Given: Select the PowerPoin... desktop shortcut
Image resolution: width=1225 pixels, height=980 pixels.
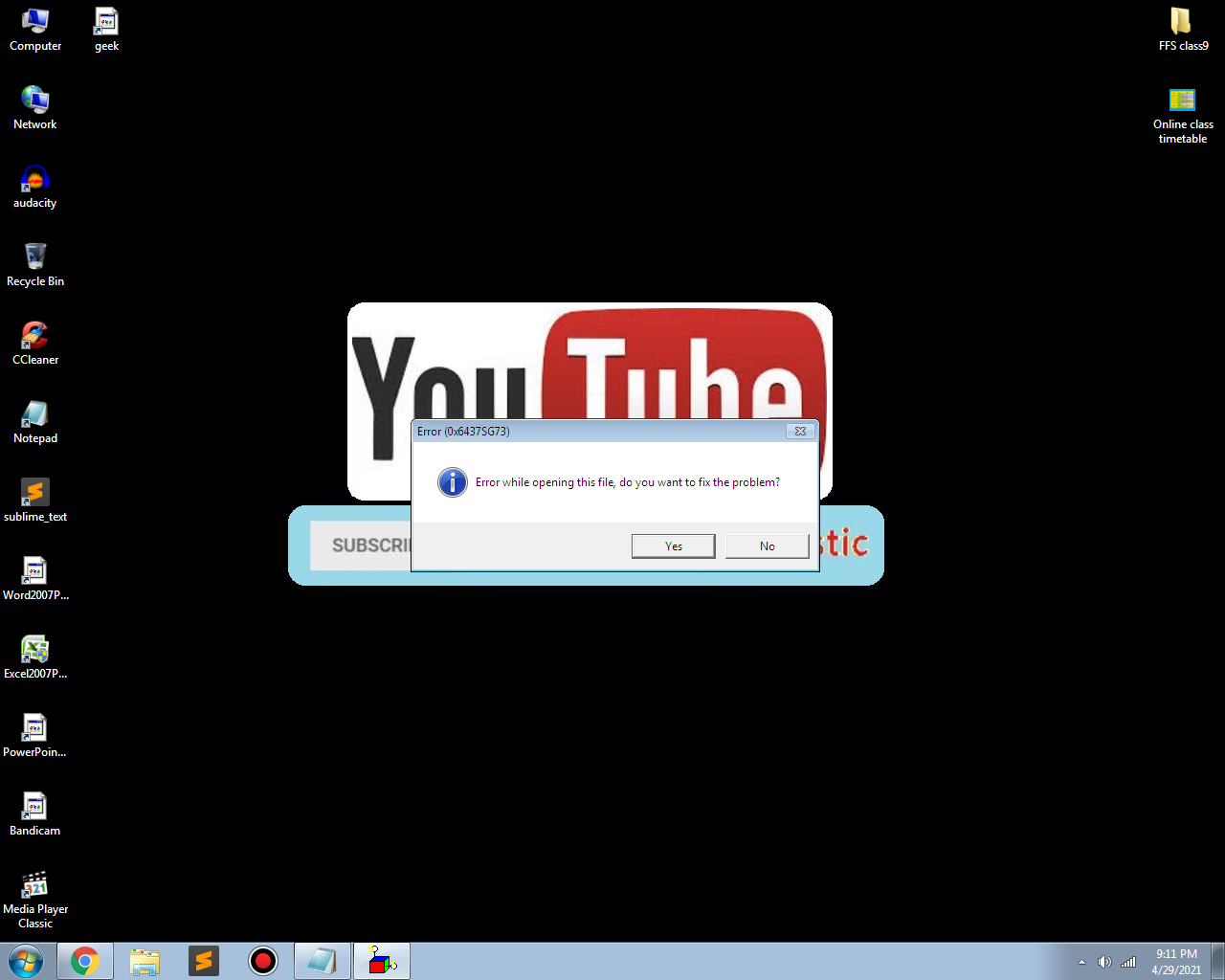Looking at the screenshot, I should 35,735.
